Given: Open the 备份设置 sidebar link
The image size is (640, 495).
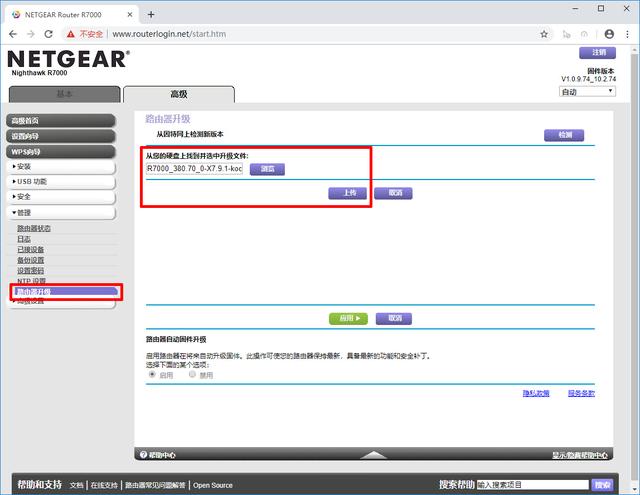Looking at the screenshot, I should coord(30,260).
